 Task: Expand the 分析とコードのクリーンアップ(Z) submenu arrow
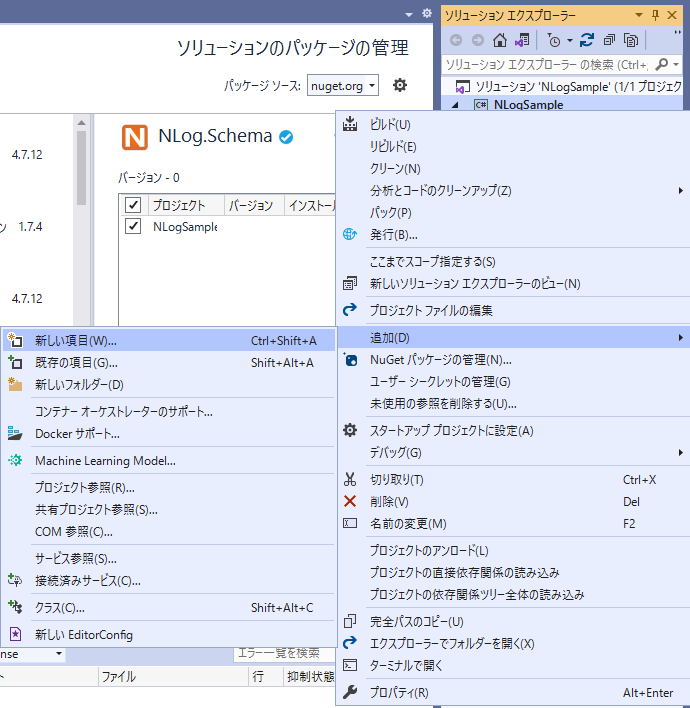[681, 191]
